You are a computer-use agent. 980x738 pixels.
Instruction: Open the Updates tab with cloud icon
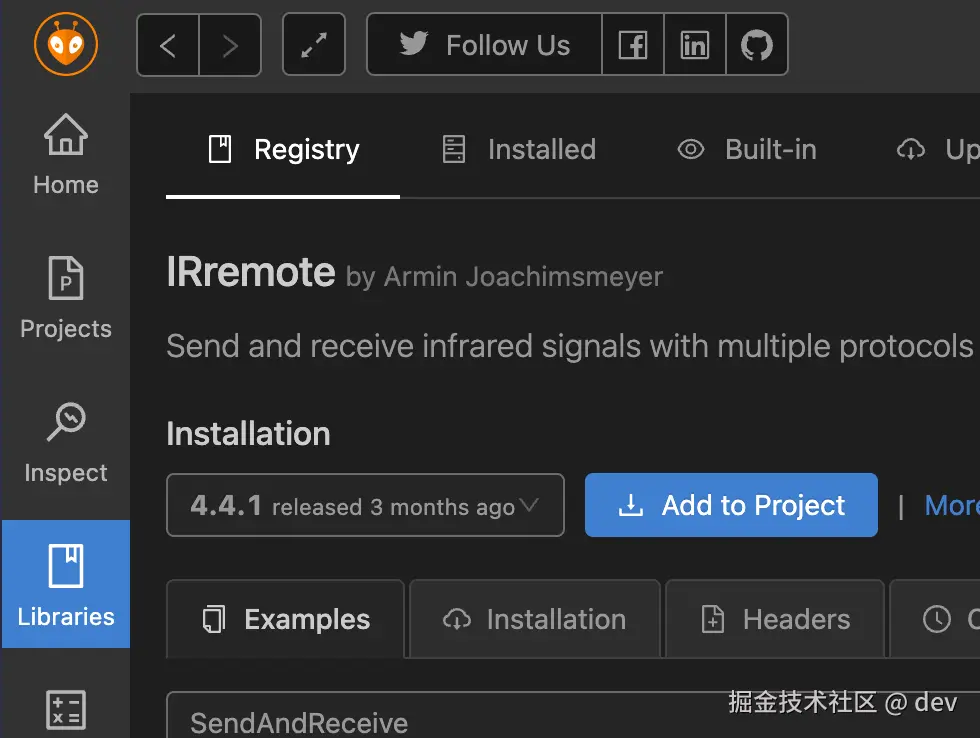936,150
